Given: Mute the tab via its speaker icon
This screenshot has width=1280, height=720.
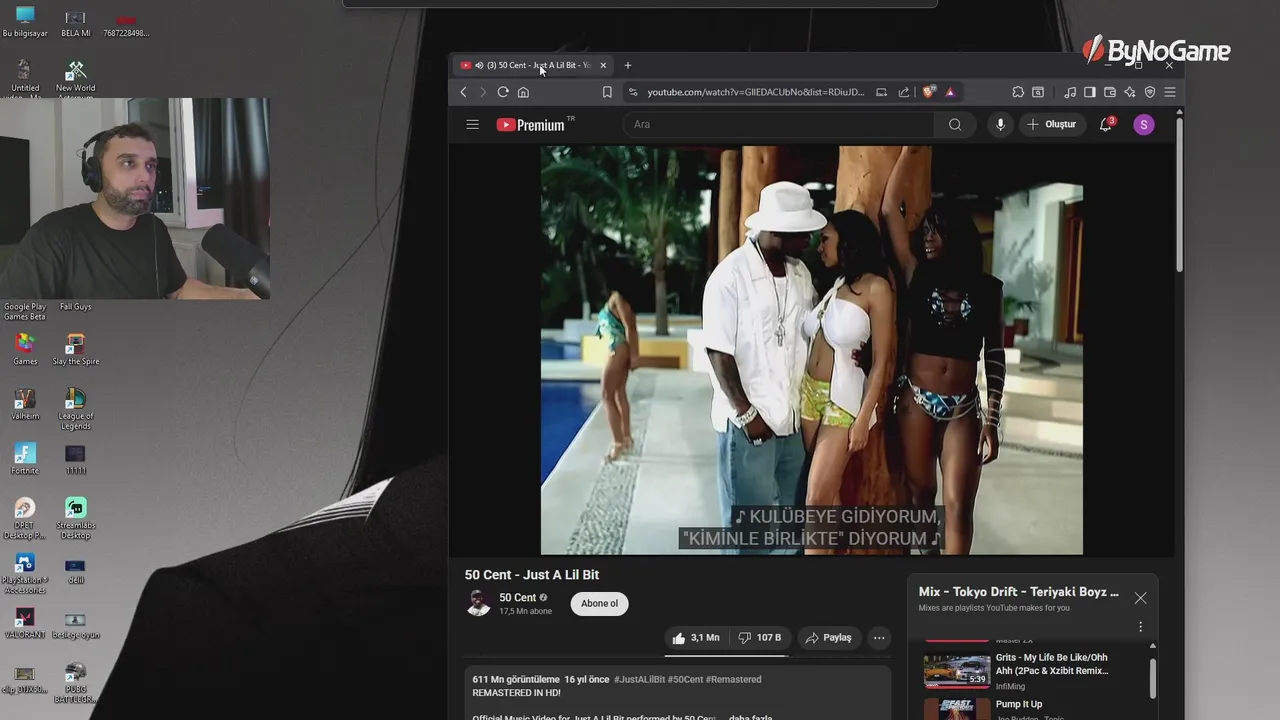Looking at the screenshot, I should point(479,65).
